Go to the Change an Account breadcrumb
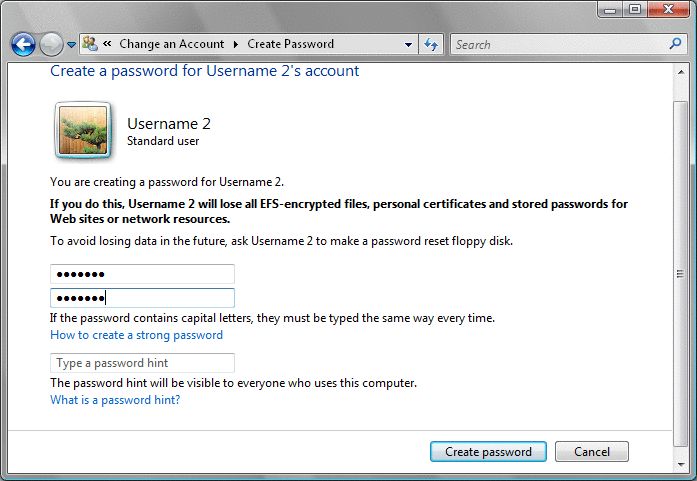This screenshot has width=697, height=481. 169,44
